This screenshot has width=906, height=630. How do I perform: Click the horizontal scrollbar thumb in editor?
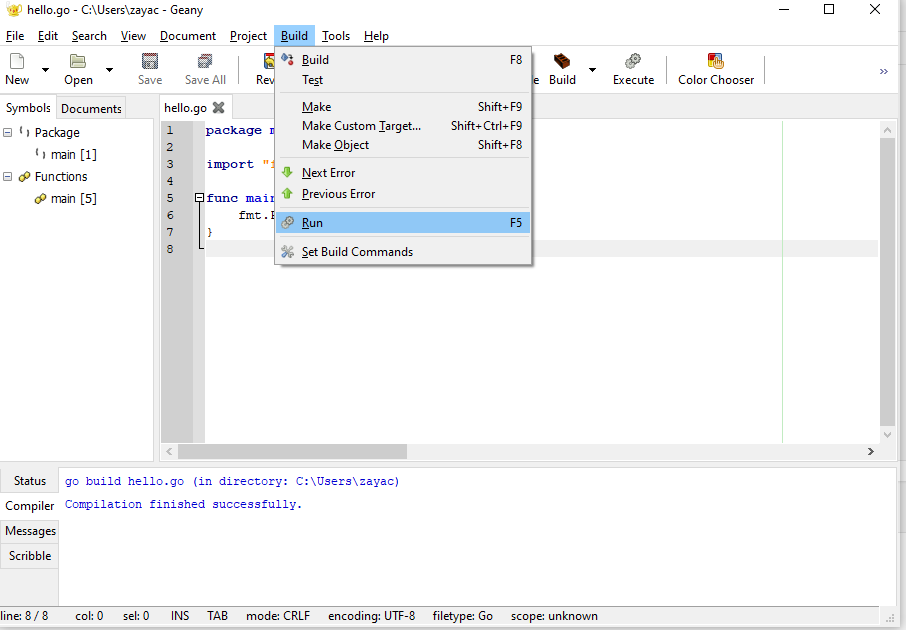[x=292, y=451]
